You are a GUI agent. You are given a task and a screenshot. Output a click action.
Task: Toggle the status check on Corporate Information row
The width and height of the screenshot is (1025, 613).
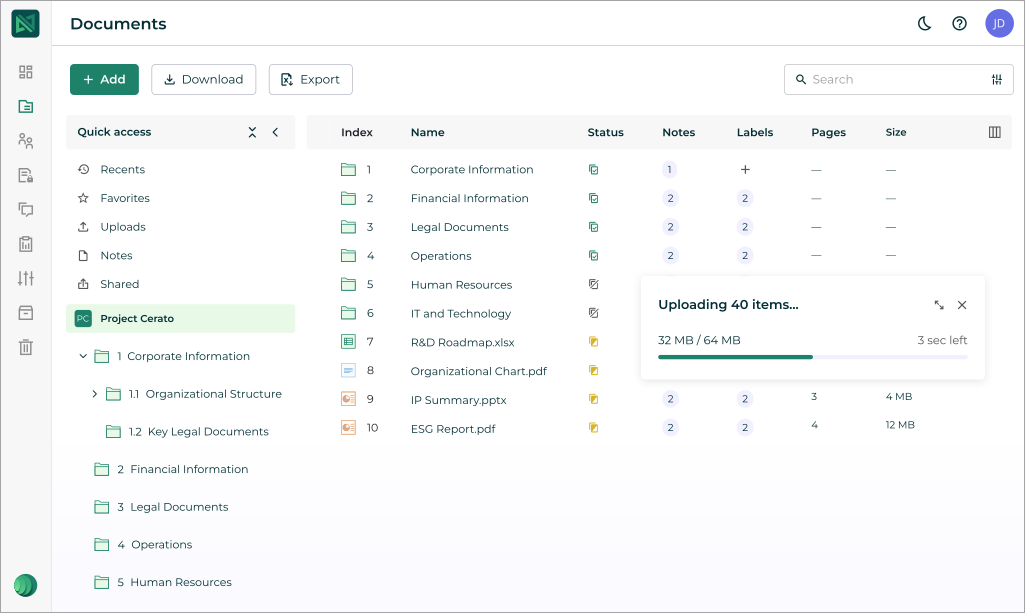click(x=594, y=169)
